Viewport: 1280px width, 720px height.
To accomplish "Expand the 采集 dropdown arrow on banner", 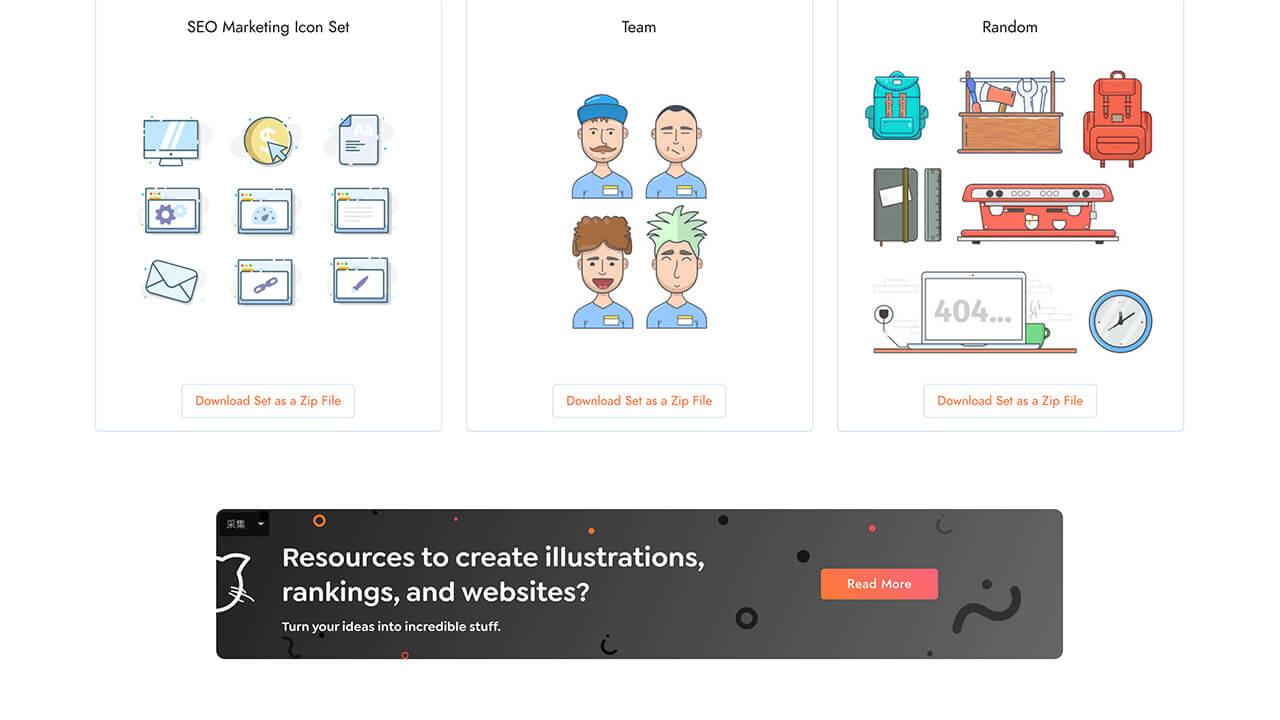I will click(x=261, y=524).
